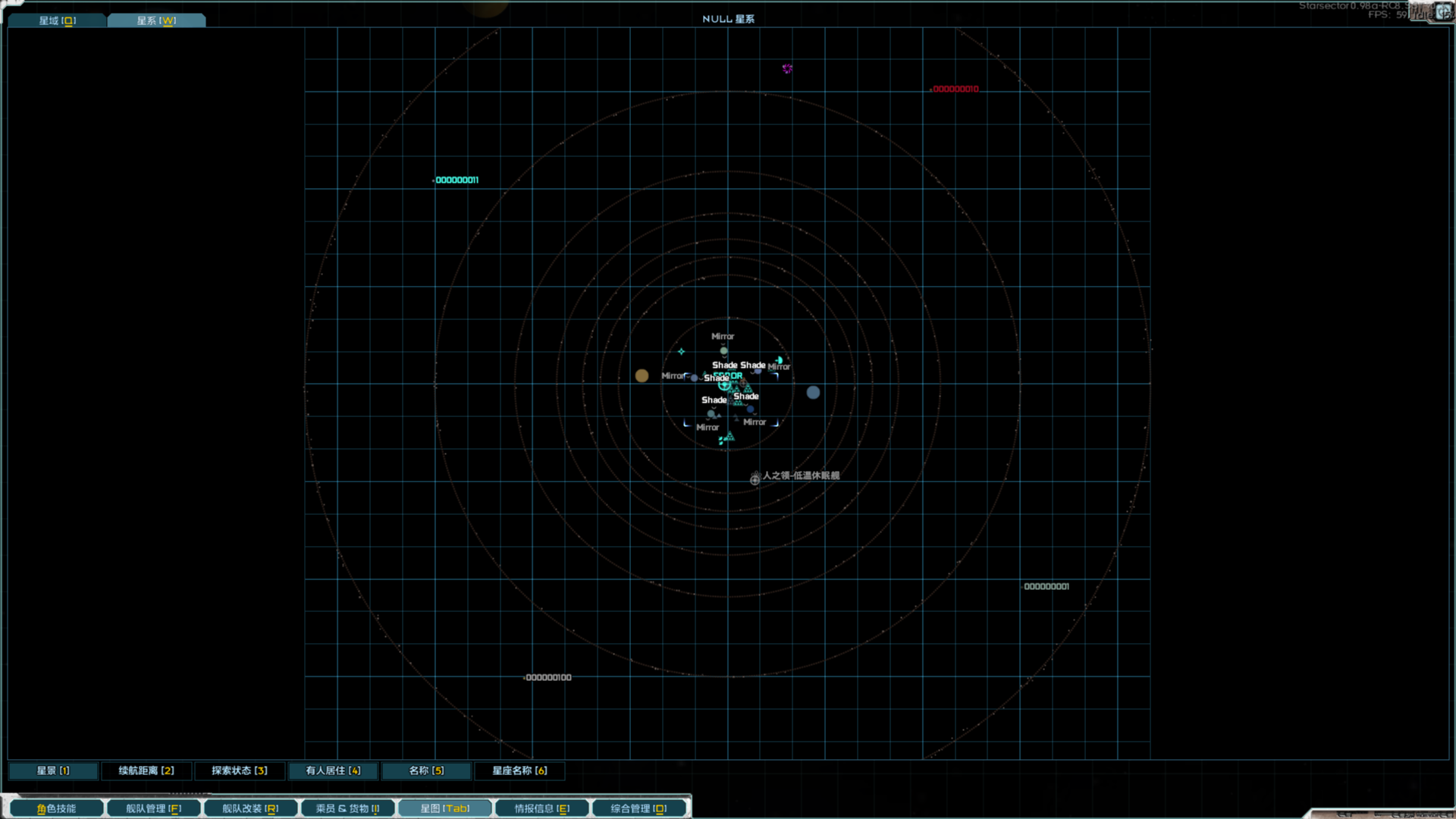The height and width of the screenshot is (819, 1456).
Task: Select the green Mirror planet above the central star
Action: point(723,350)
